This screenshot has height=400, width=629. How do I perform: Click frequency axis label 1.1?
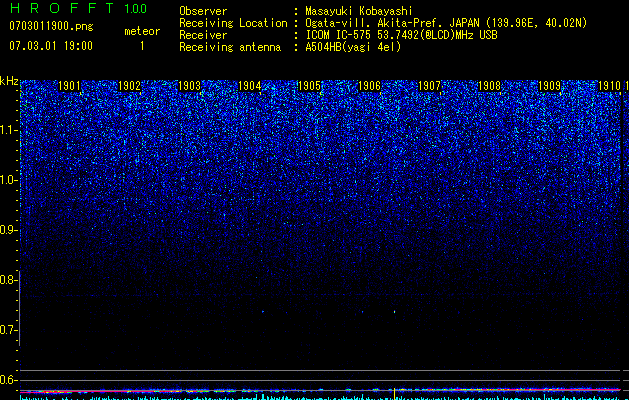pyautogui.click(x=9, y=130)
